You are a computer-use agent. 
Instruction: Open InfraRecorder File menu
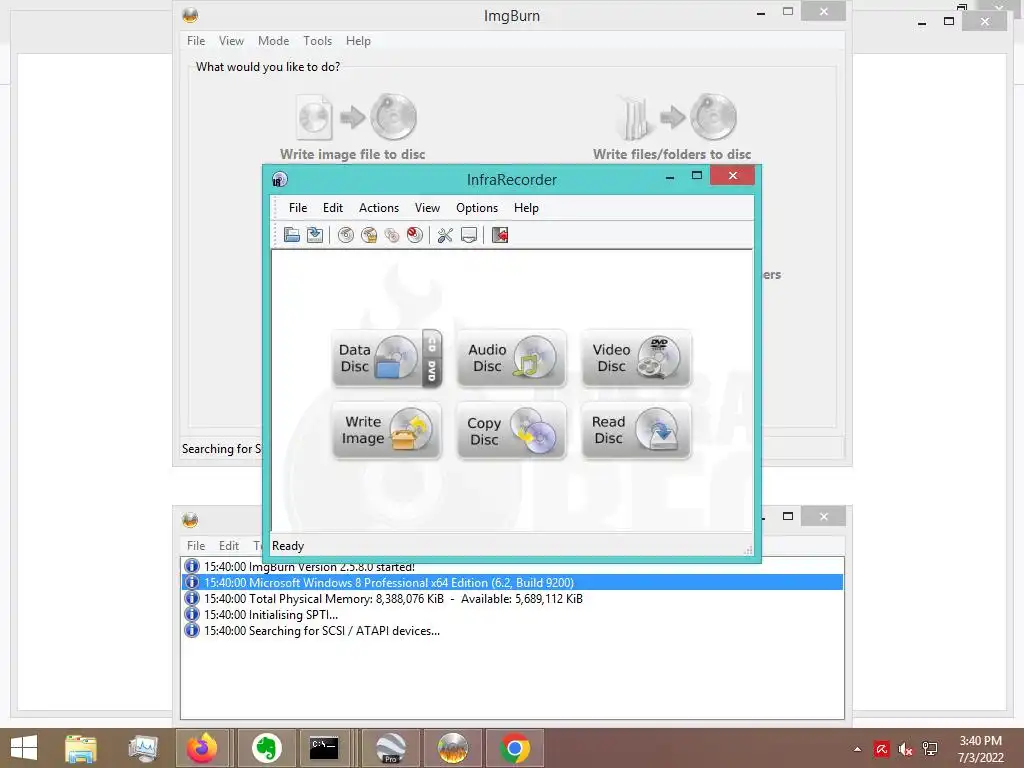[298, 208]
